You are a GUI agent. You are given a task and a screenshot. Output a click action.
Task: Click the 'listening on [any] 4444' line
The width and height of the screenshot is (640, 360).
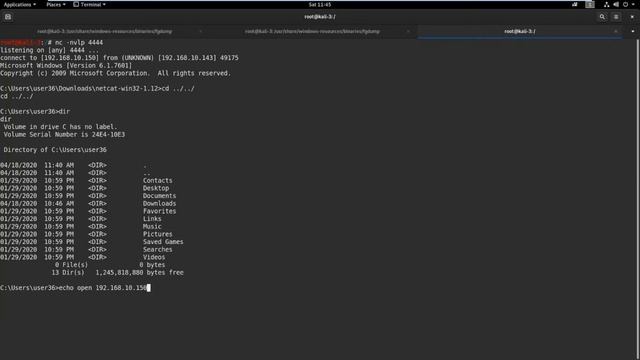pos(49,50)
